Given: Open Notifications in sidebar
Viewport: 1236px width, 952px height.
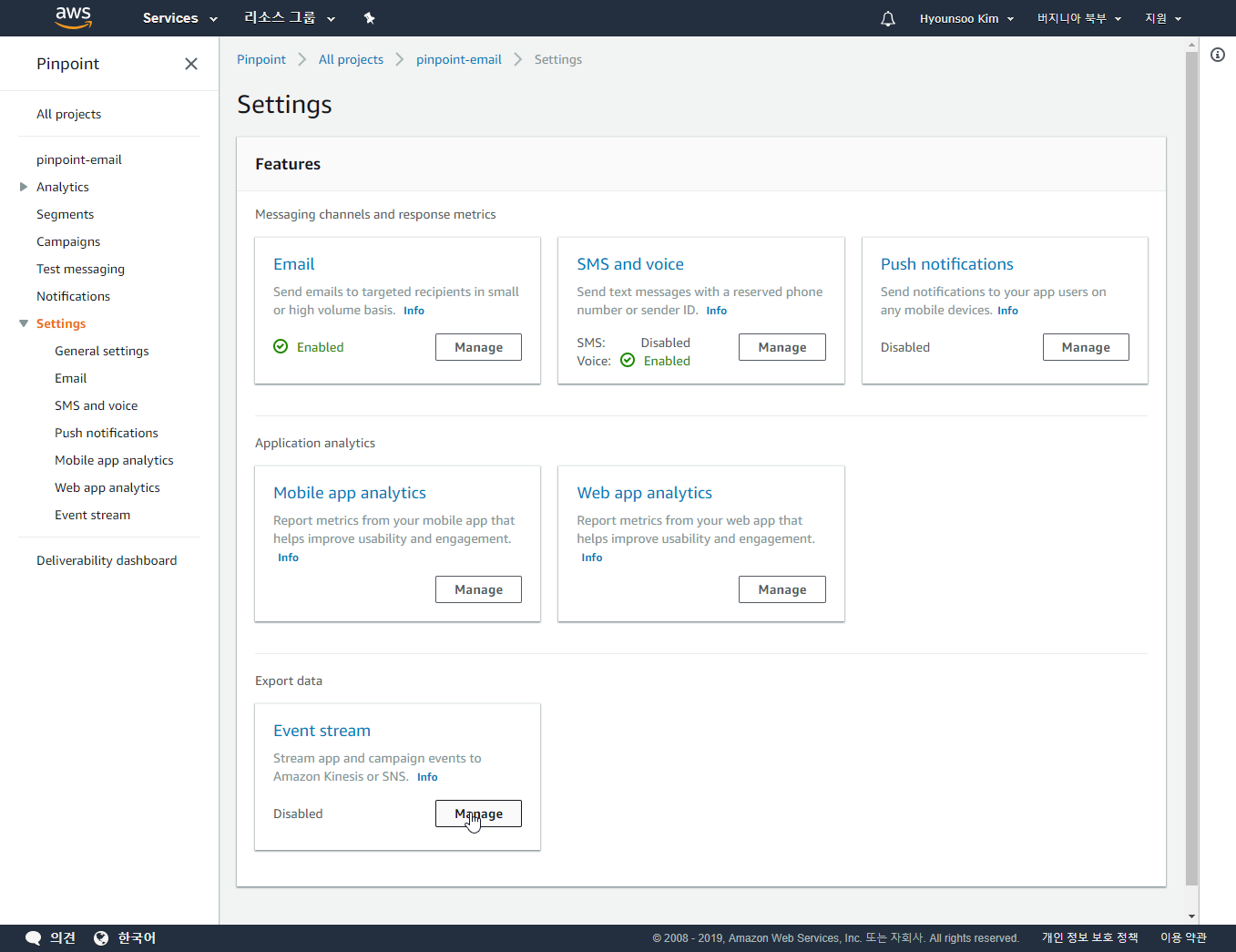Looking at the screenshot, I should point(73,296).
